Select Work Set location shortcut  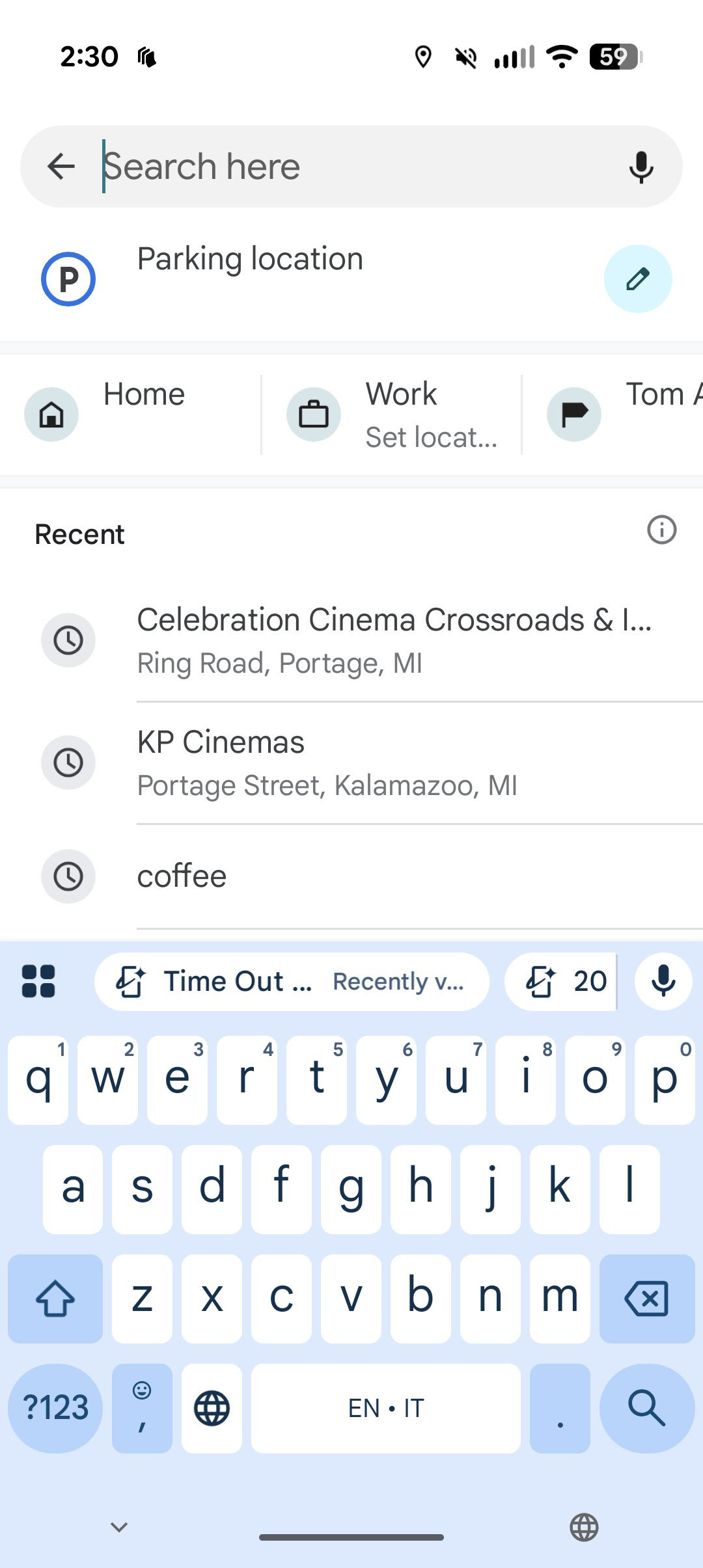392,414
